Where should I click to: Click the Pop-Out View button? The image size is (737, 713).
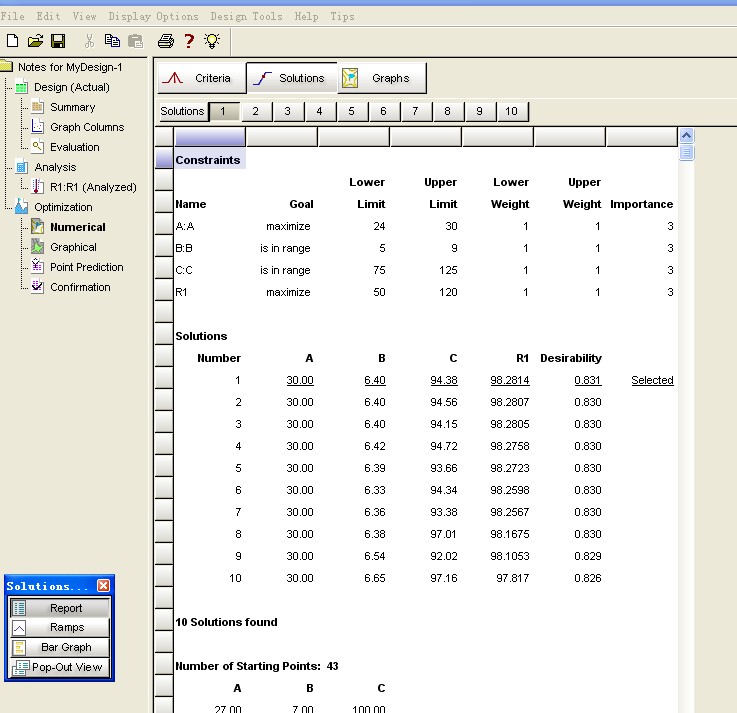(x=59, y=667)
